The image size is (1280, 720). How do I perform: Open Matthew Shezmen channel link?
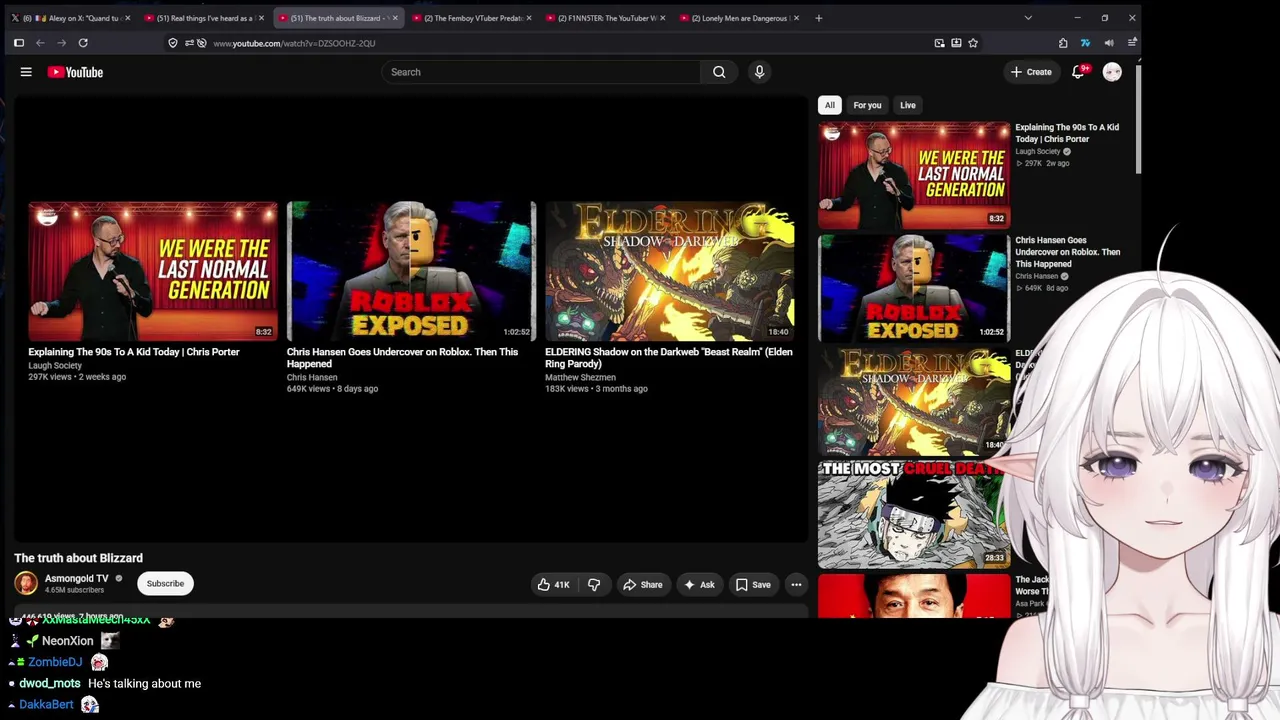(580, 378)
